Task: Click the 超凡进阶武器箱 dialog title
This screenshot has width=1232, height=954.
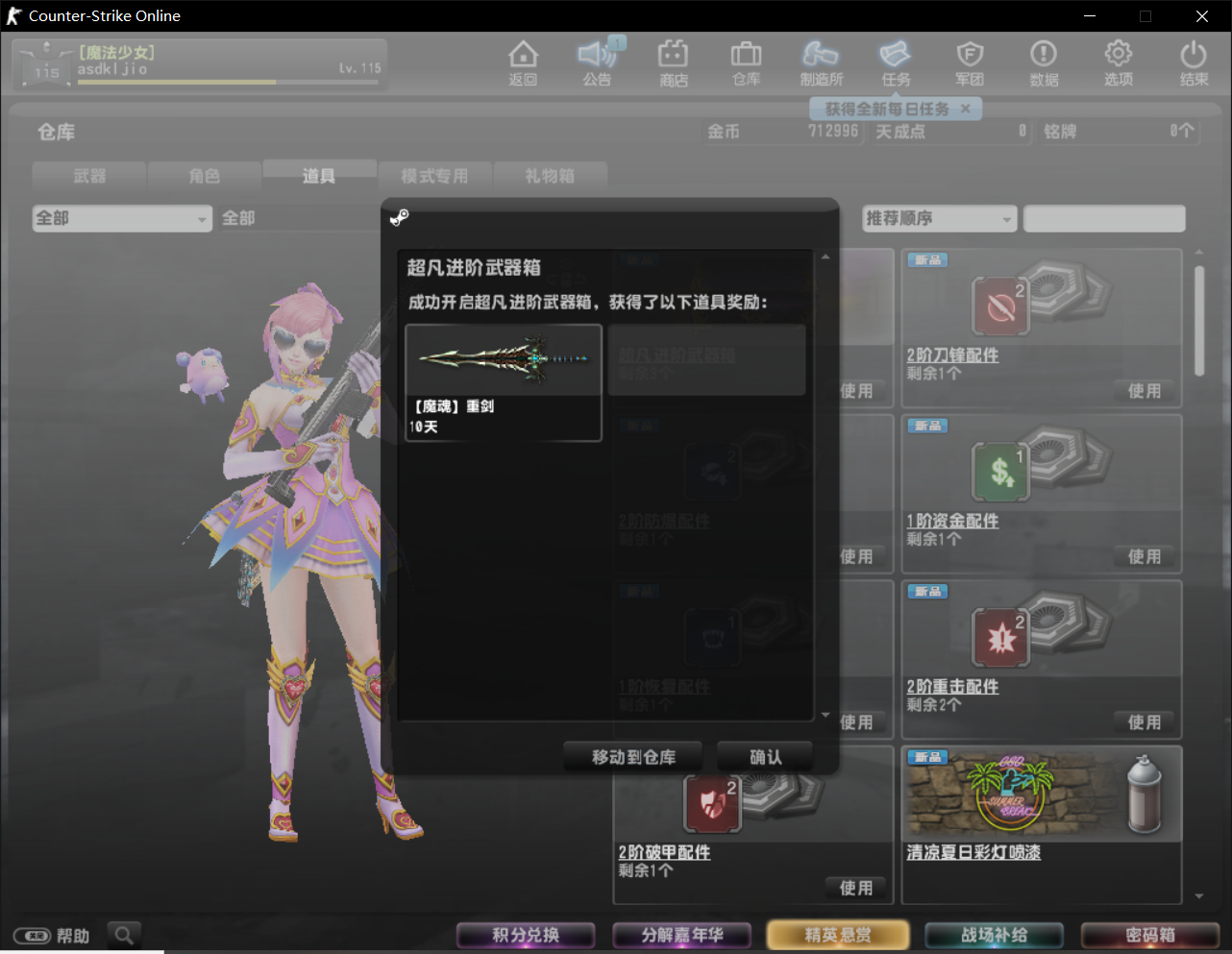Action: tap(474, 268)
